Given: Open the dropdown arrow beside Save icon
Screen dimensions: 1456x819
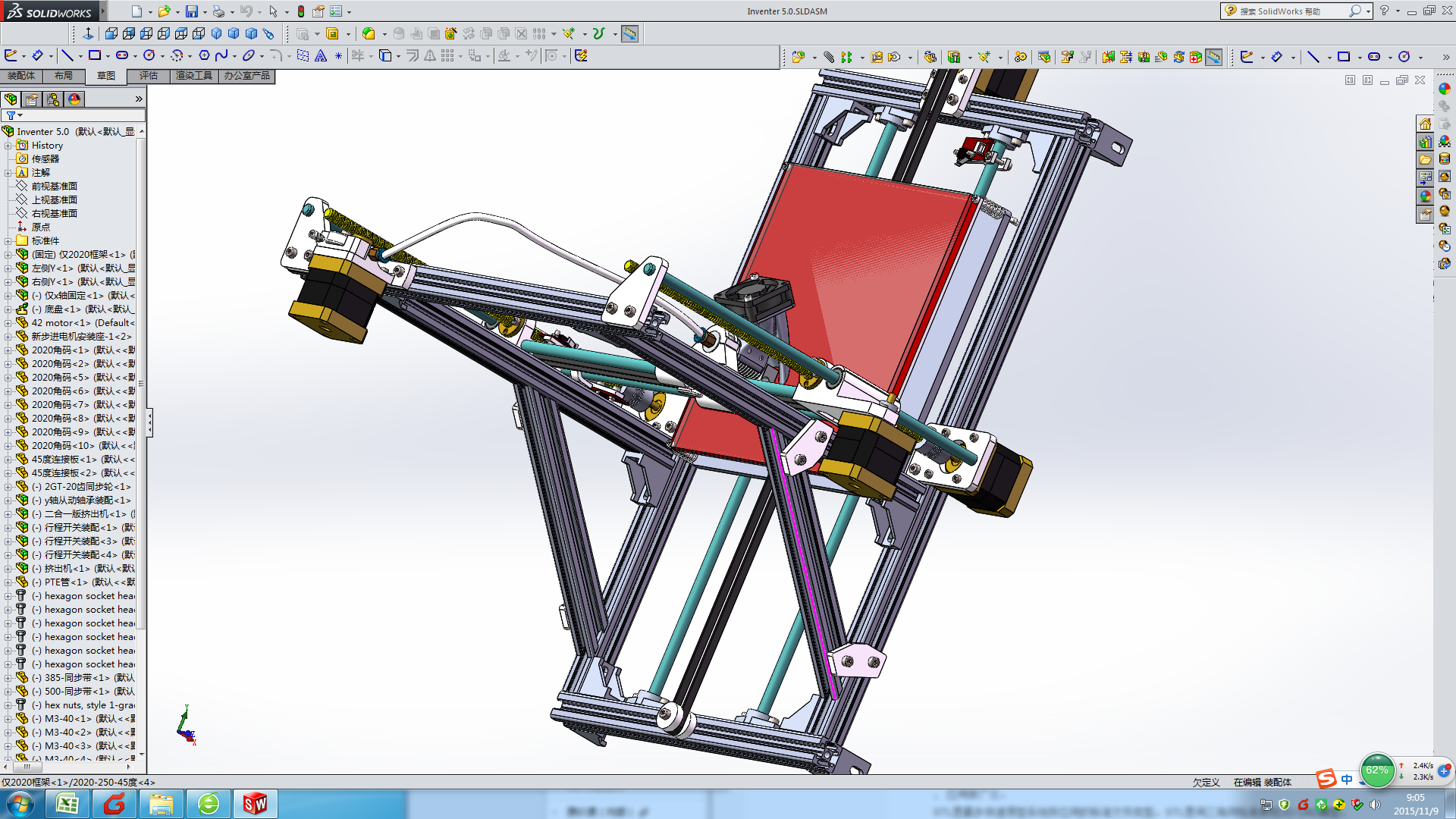Looking at the screenshot, I should [x=205, y=12].
